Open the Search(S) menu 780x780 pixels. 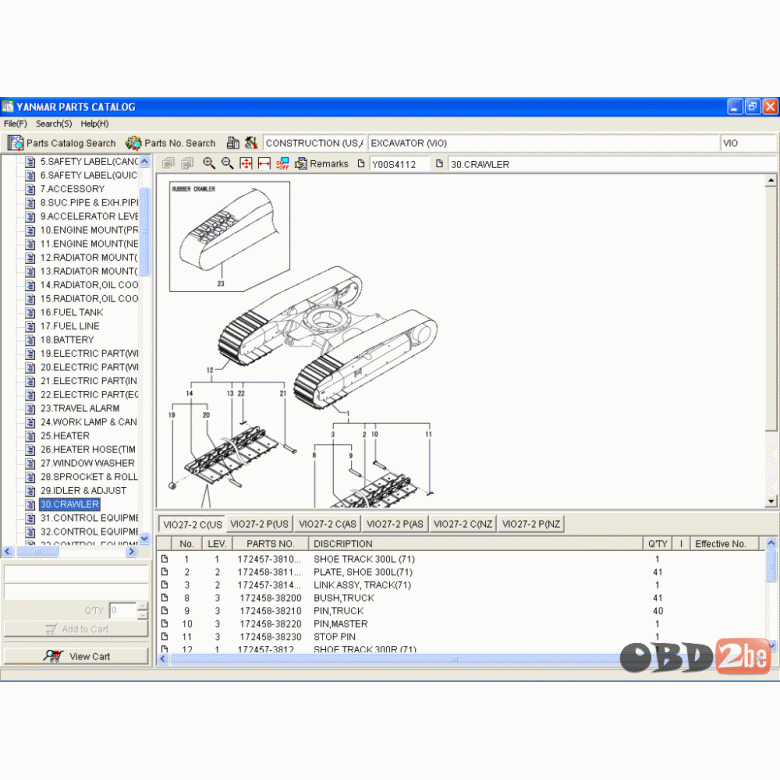click(x=54, y=124)
